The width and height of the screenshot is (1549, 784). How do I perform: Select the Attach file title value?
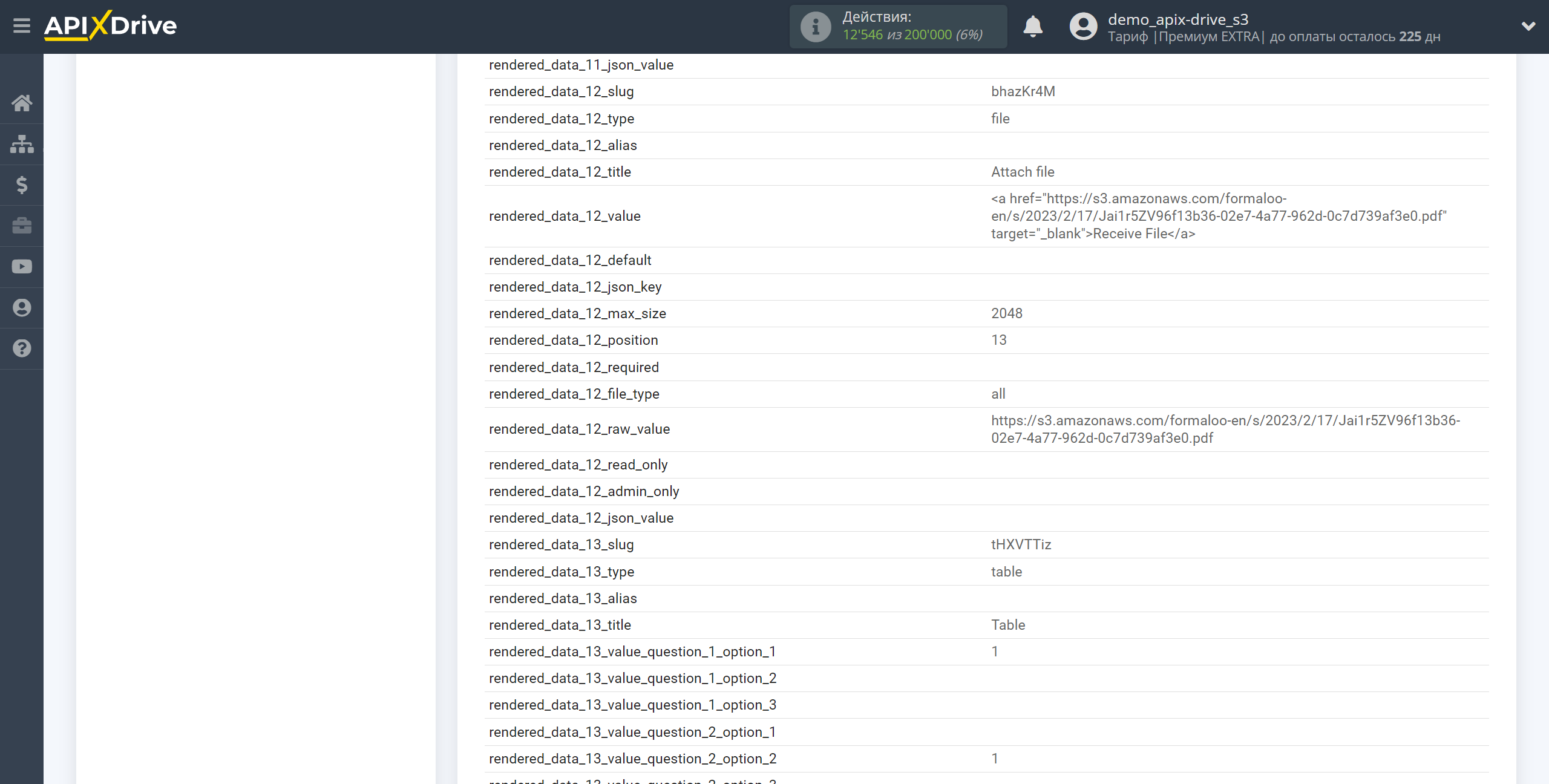tap(1023, 172)
